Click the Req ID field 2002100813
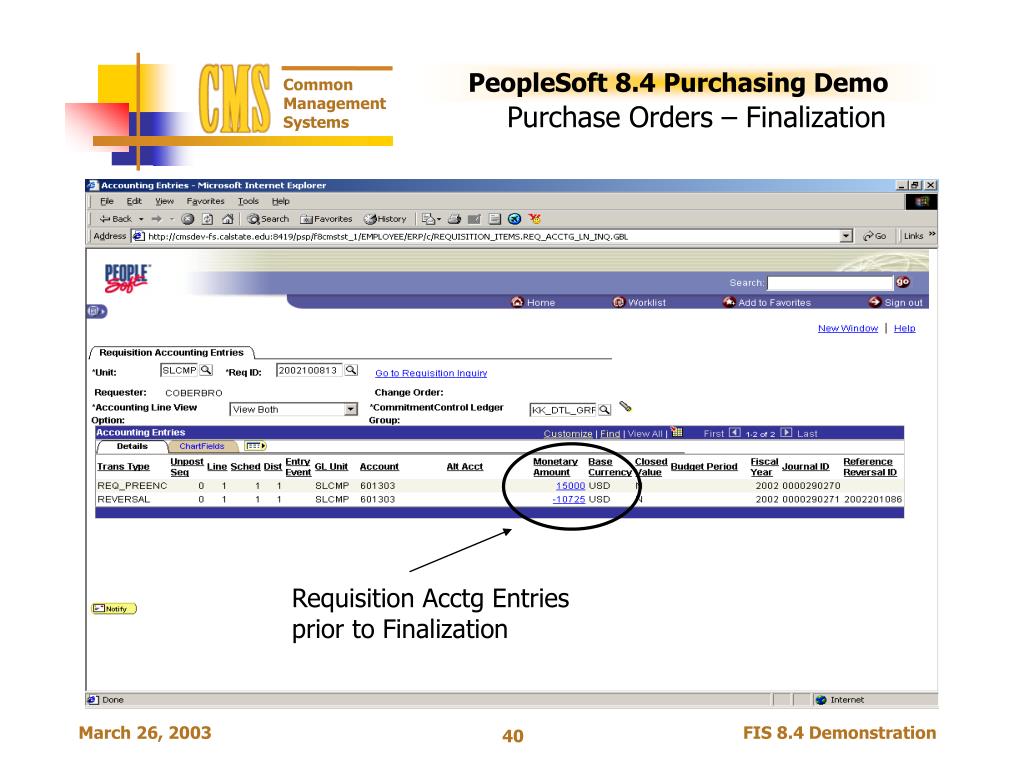This screenshot has height=768, width=1024. click(309, 370)
